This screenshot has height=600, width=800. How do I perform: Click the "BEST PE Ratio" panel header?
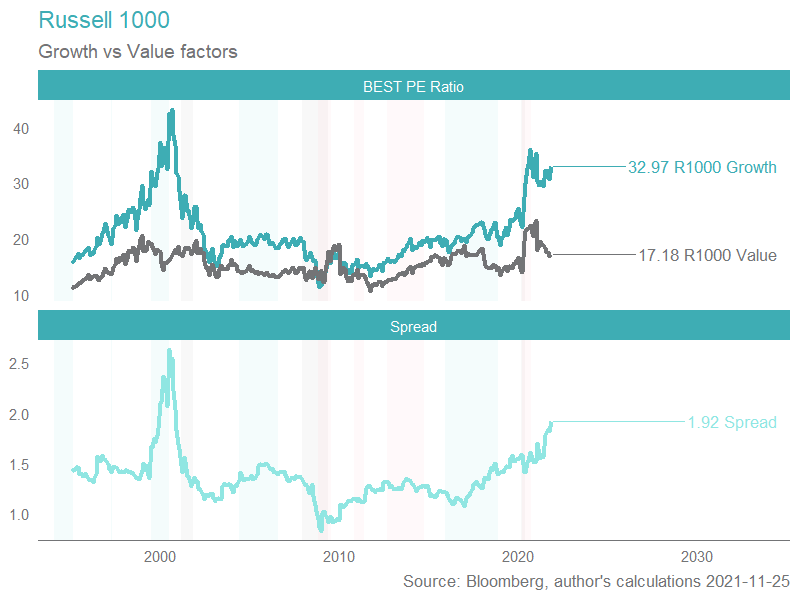(x=413, y=87)
